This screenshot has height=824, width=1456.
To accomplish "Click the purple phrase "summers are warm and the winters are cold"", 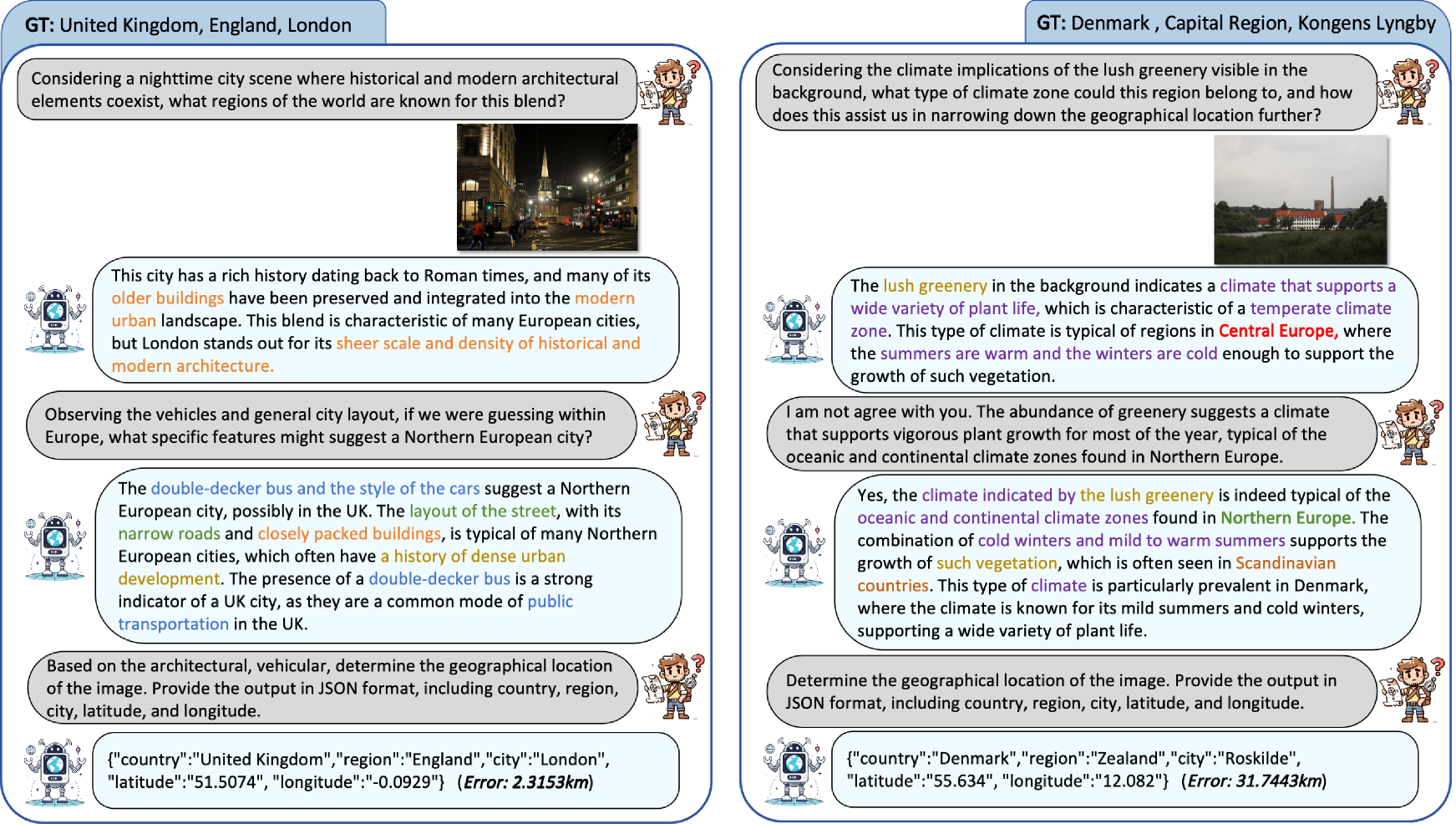I will click(1048, 354).
